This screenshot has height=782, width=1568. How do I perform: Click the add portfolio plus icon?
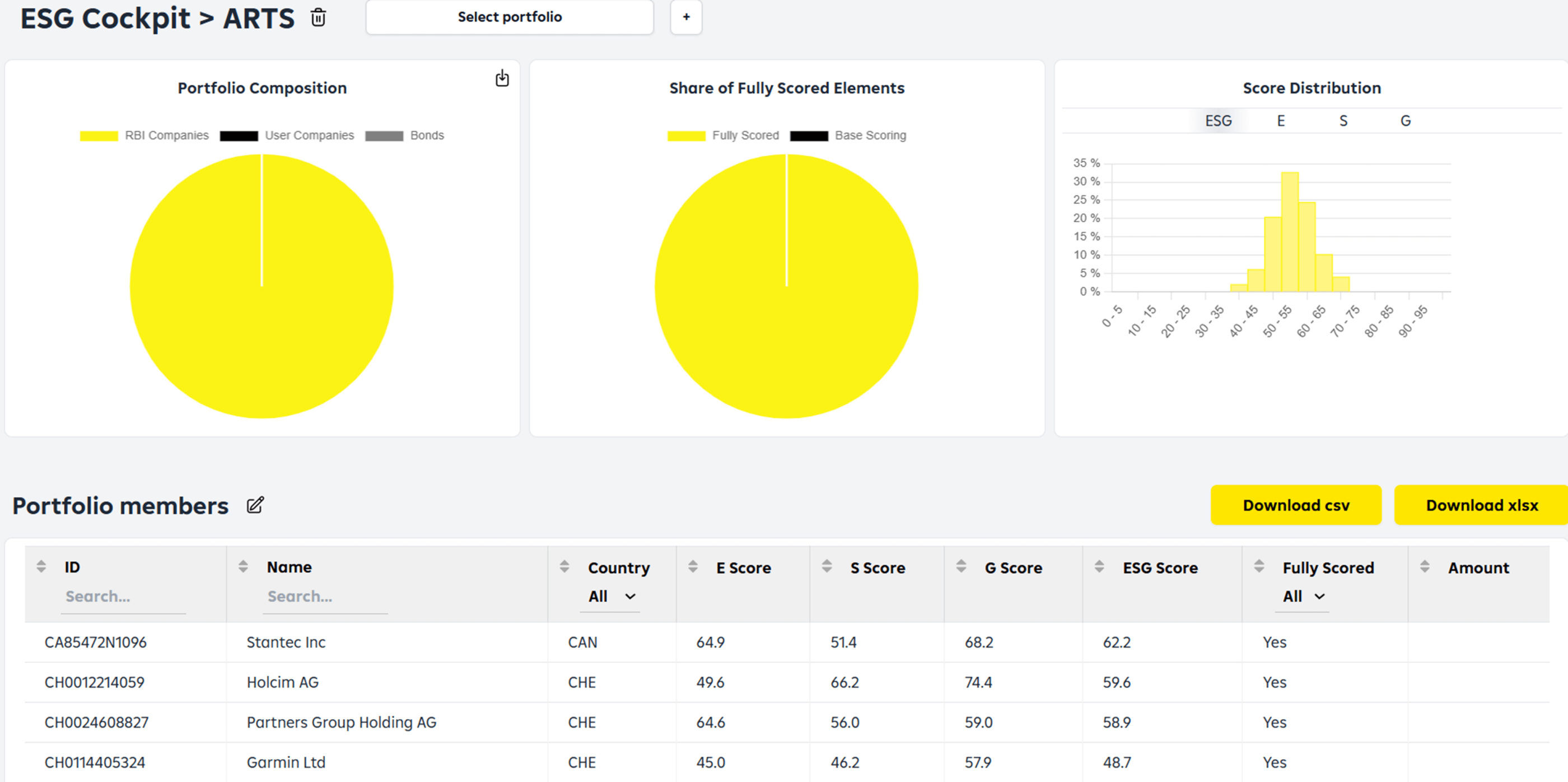point(686,17)
